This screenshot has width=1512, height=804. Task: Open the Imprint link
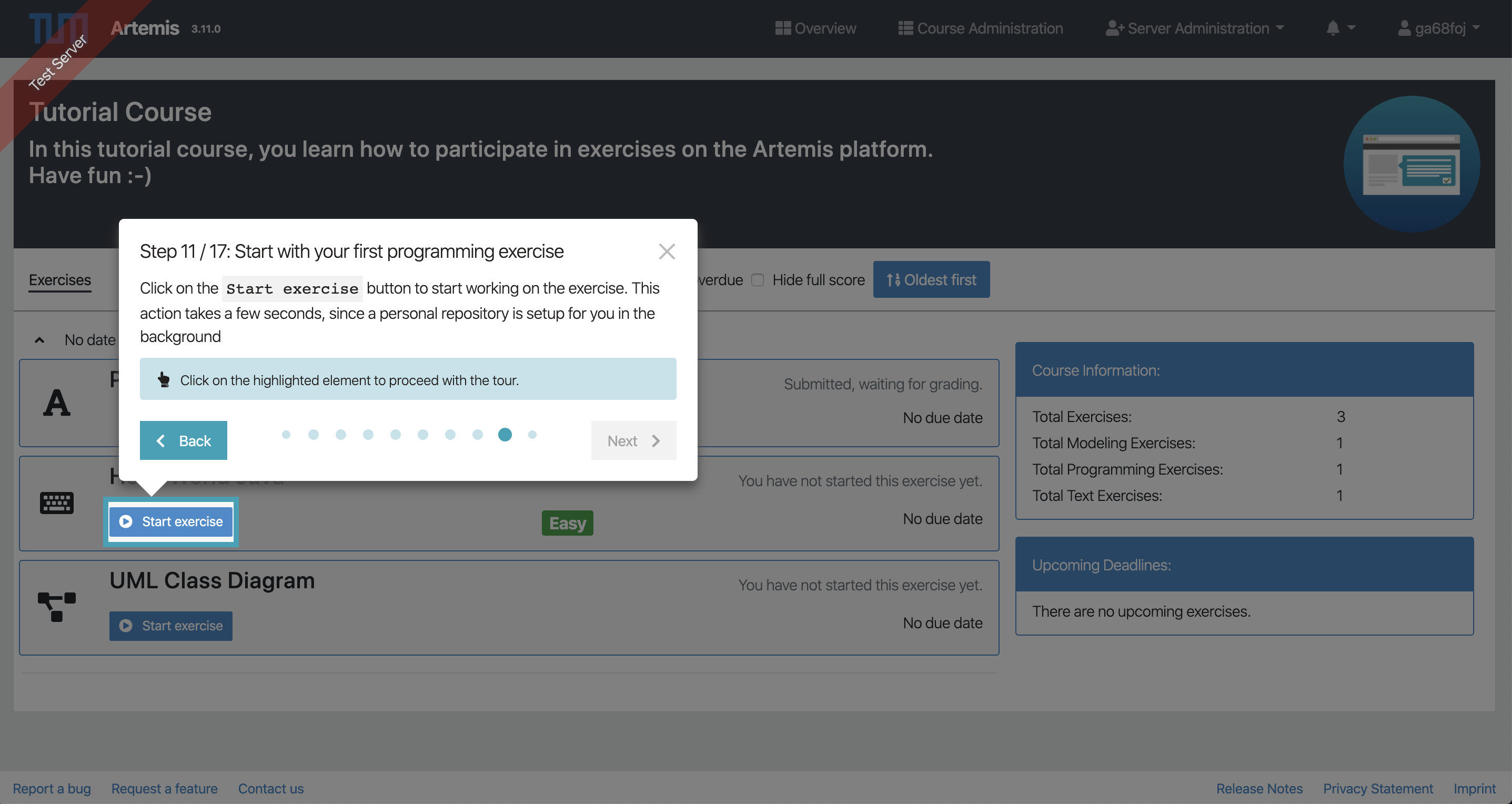click(x=1475, y=788)
